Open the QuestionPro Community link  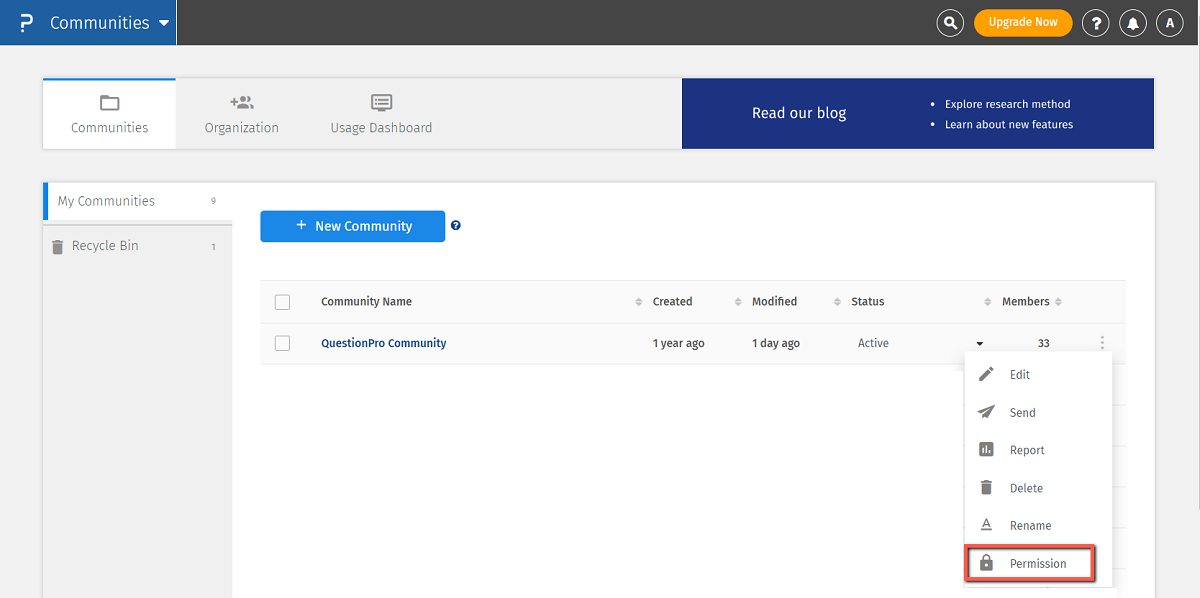click(383, 343)
